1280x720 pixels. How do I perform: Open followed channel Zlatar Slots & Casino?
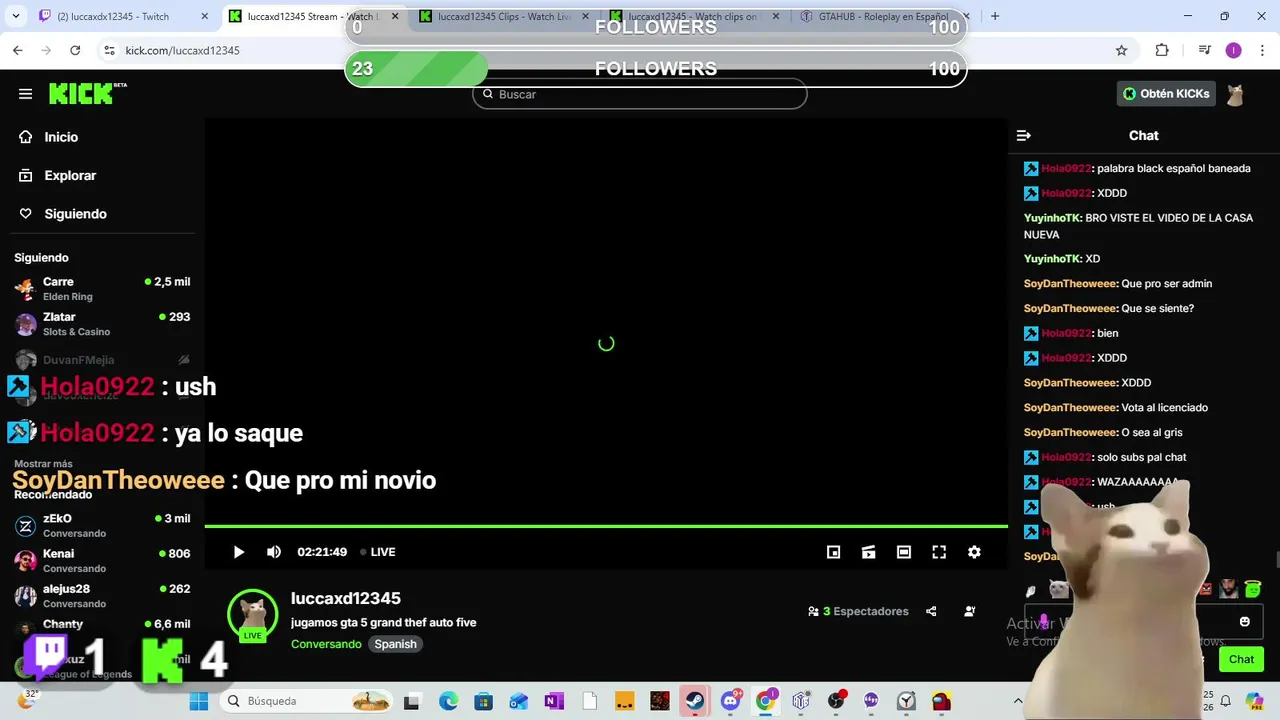(102, 324)
